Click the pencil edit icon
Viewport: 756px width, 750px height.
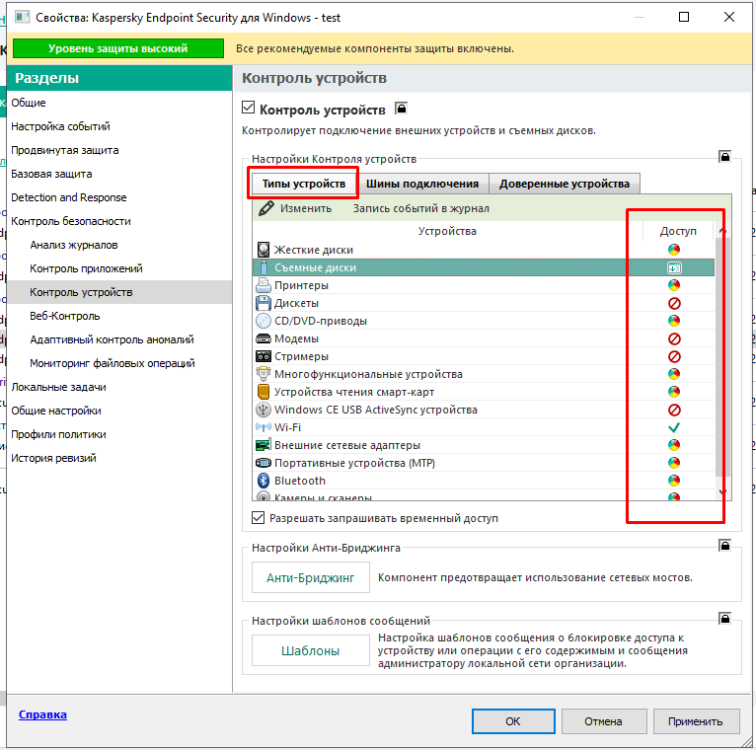(x=266, y=208)
